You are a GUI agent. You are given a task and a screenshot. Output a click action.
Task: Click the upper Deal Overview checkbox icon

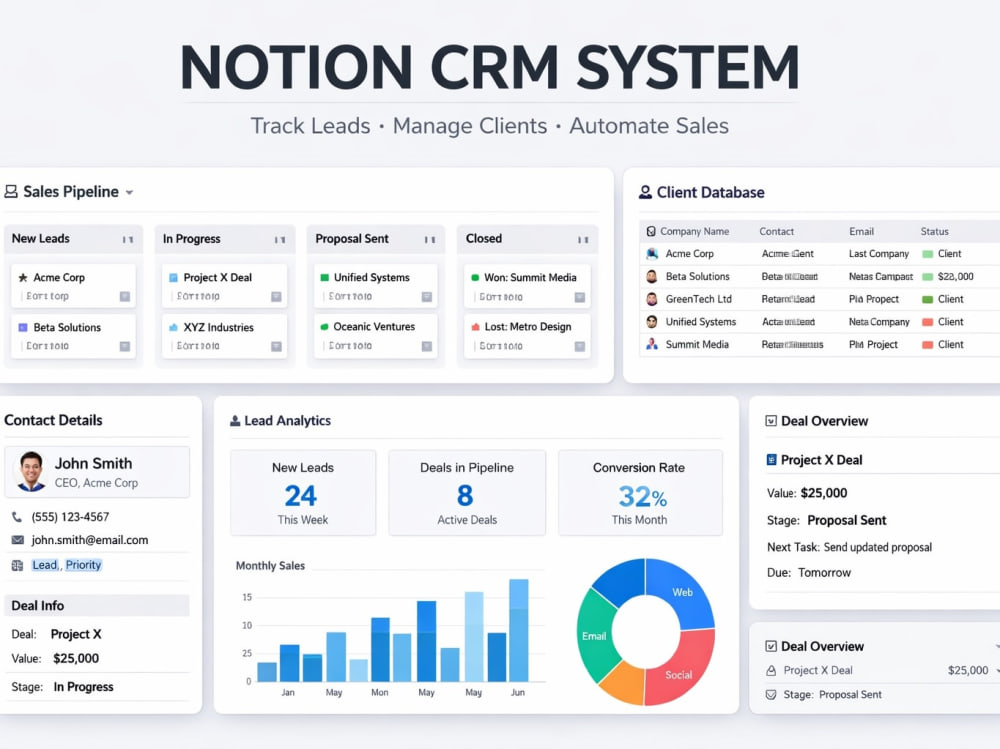(x=771, y=421)
